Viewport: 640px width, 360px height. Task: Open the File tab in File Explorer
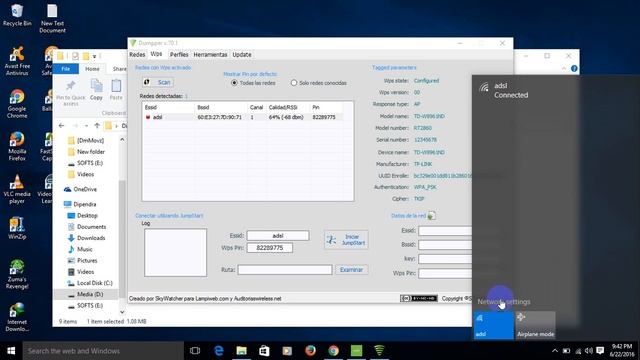click(x=66, y=69)
